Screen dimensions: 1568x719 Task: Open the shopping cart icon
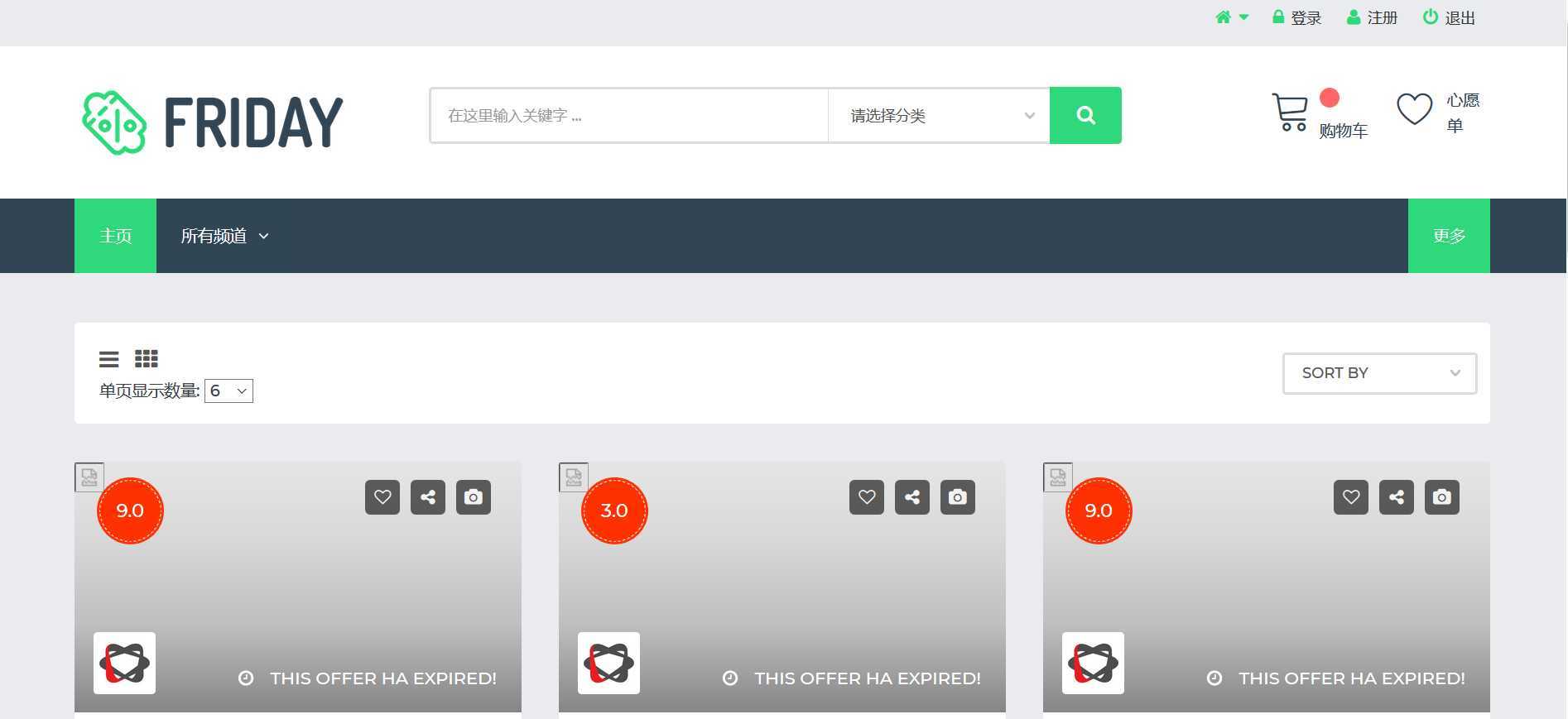coord(1289,113)
